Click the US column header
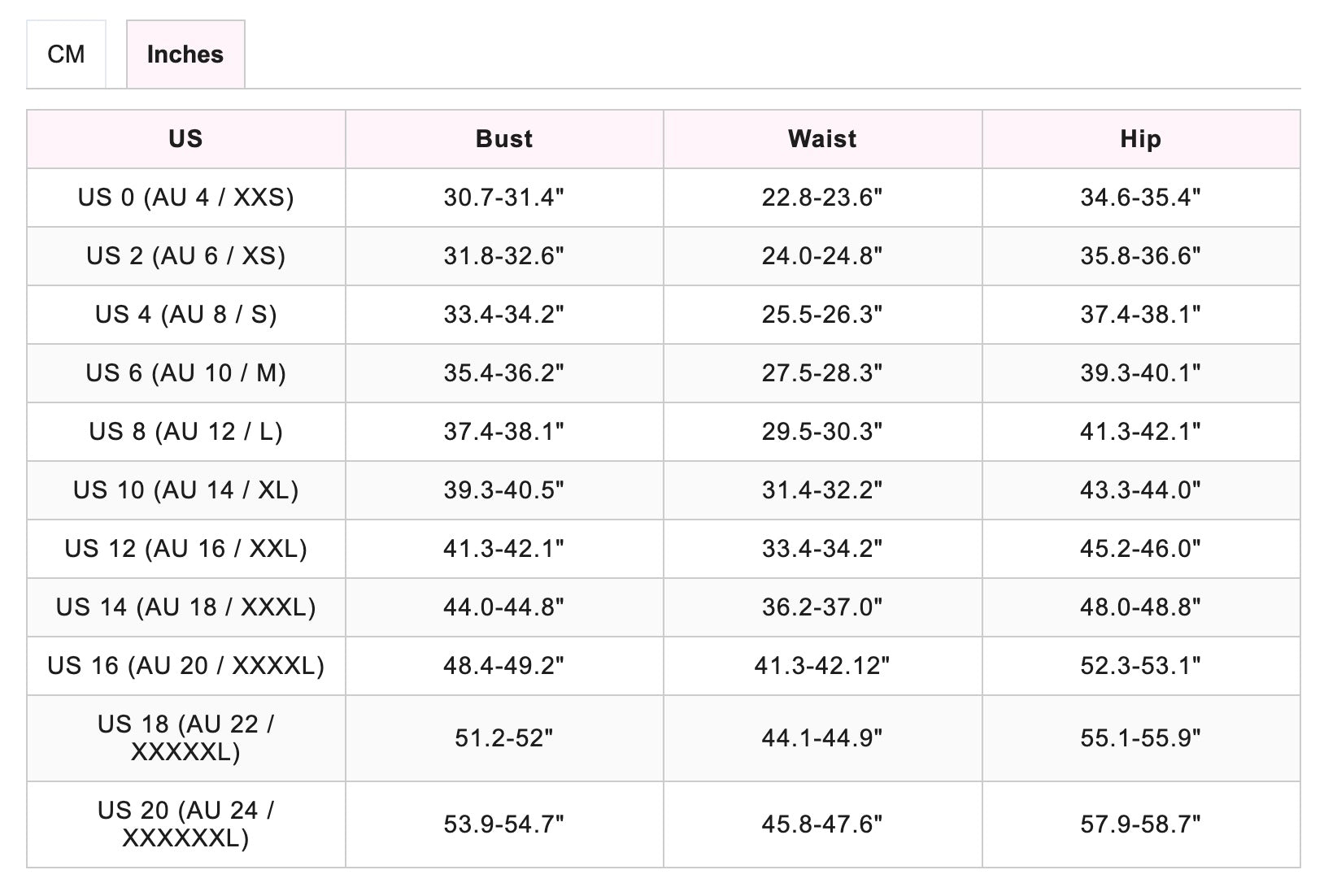The height and width of the screenshot is (896, 1324). (185, 139)
